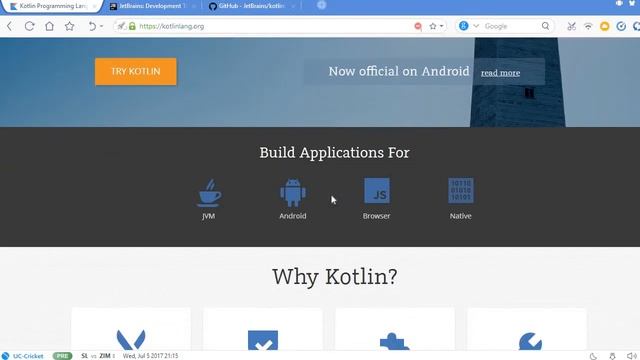Click the SL vs ZIM match text

pos(97,356)
